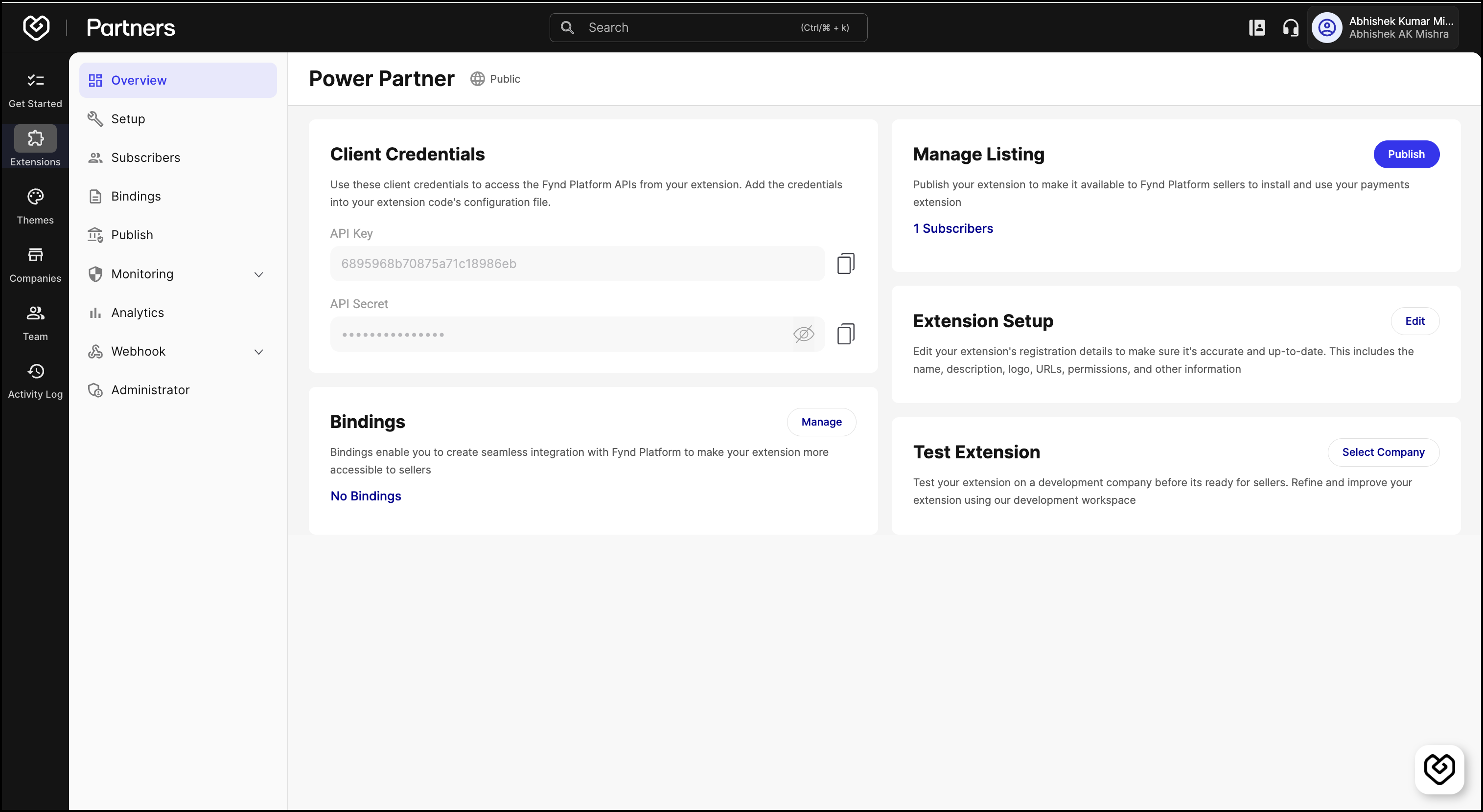Open Themes palette icon
Screen dimensions: 1483x812
pyautogui.click(x=35, y=197)
